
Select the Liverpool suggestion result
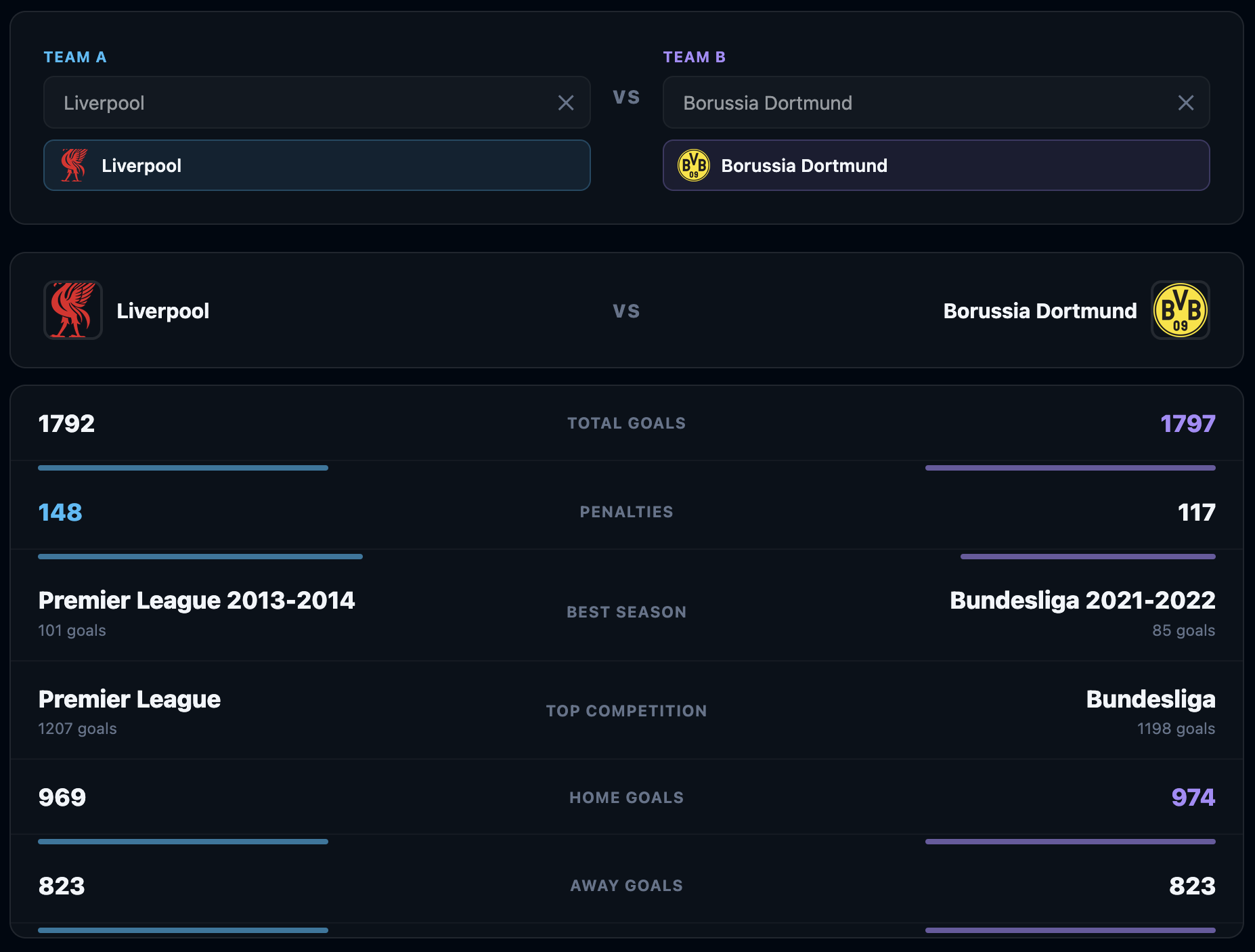tap(317, 165)
